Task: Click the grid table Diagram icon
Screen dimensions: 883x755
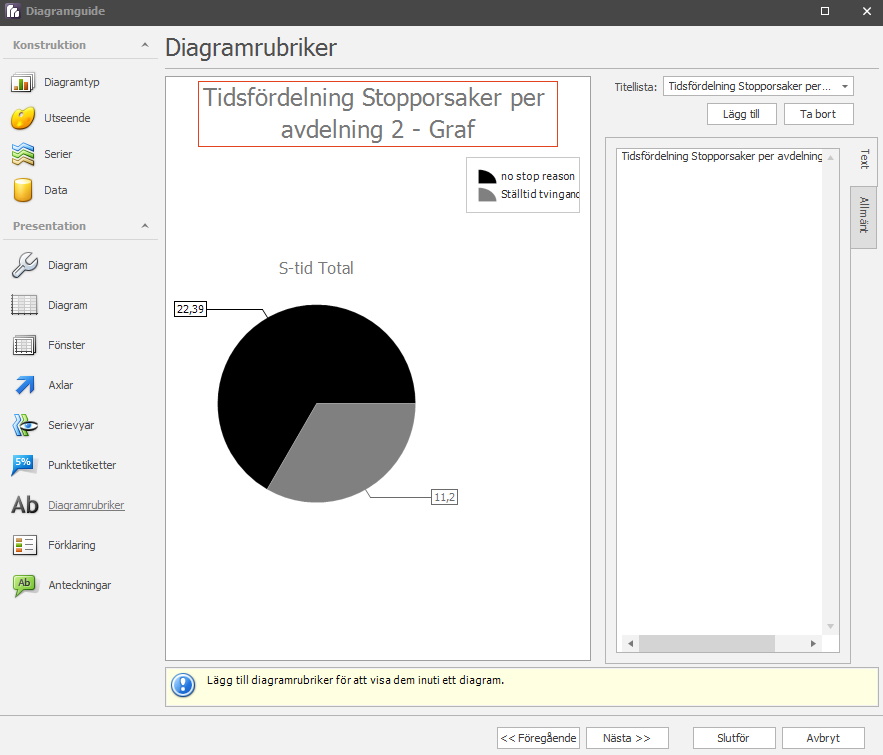Action: pyautogui.click(x=25, y=305)
